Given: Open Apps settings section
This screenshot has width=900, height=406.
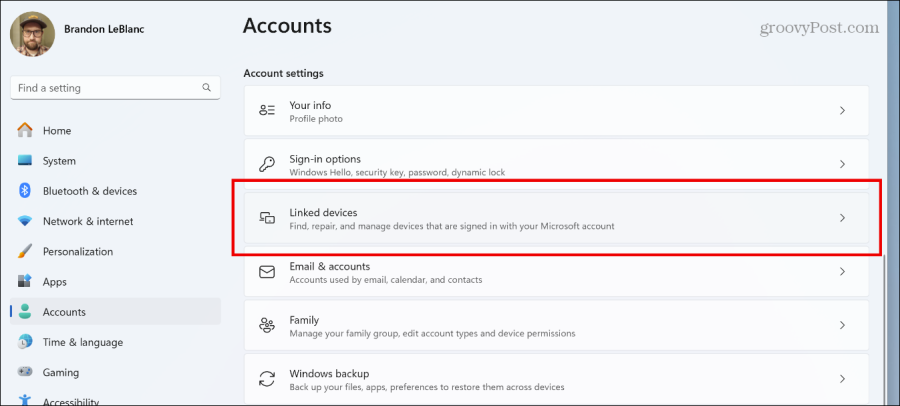Looking at the screenshot, I should click(x=115, y=282).
